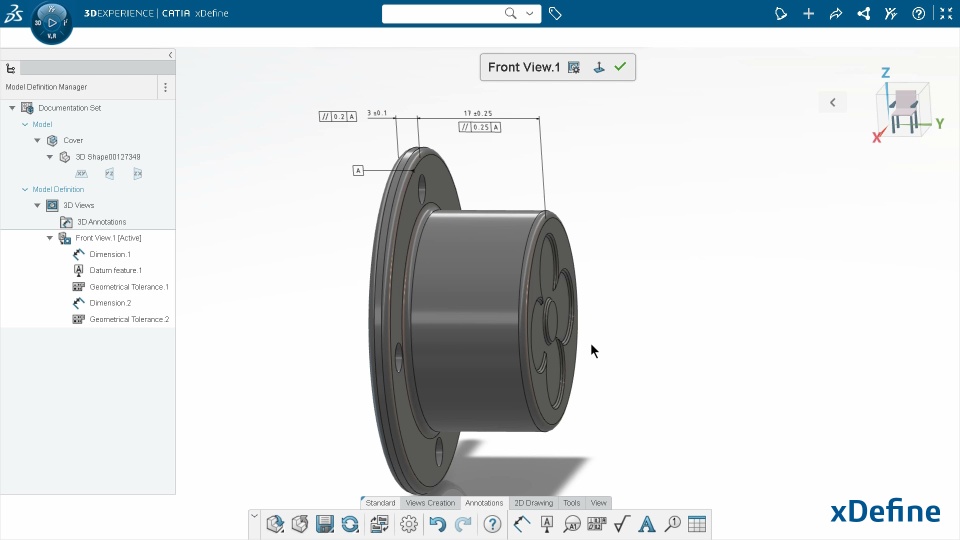Open the search options dropdown arrow

coord(530,13)
